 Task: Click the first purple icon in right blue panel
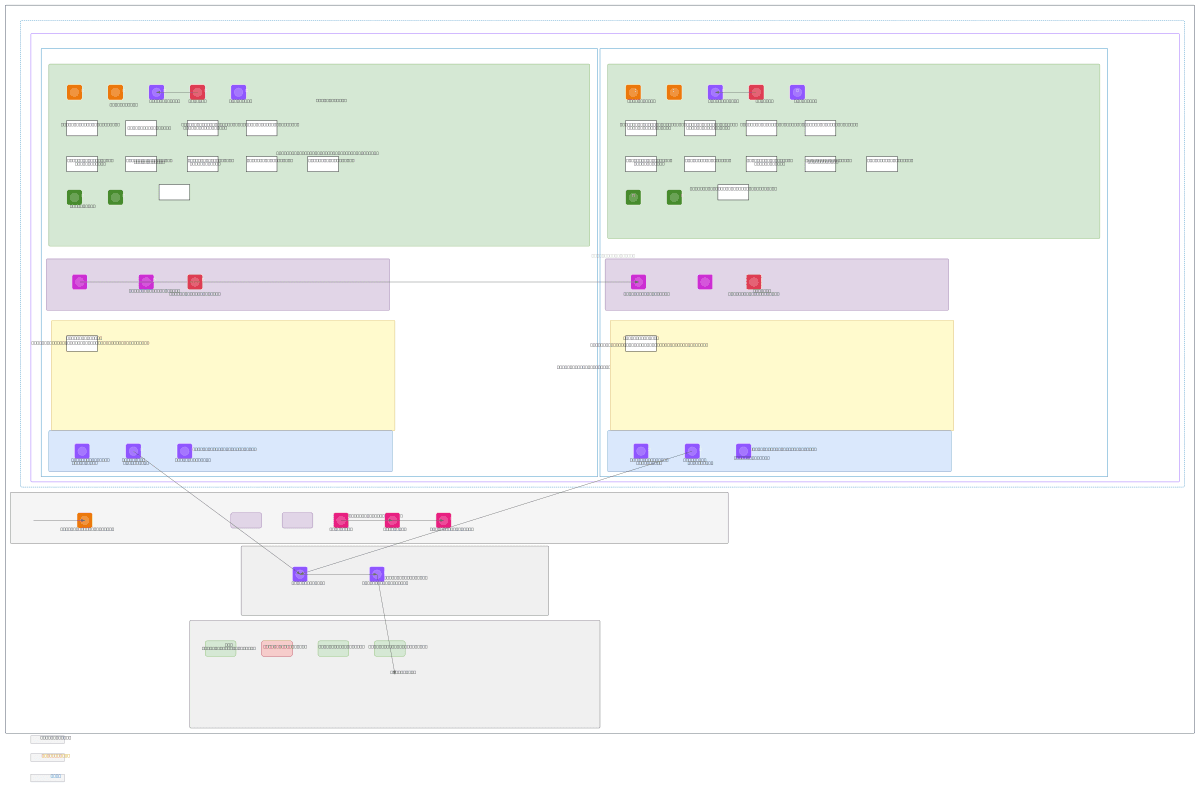(641, 451)
